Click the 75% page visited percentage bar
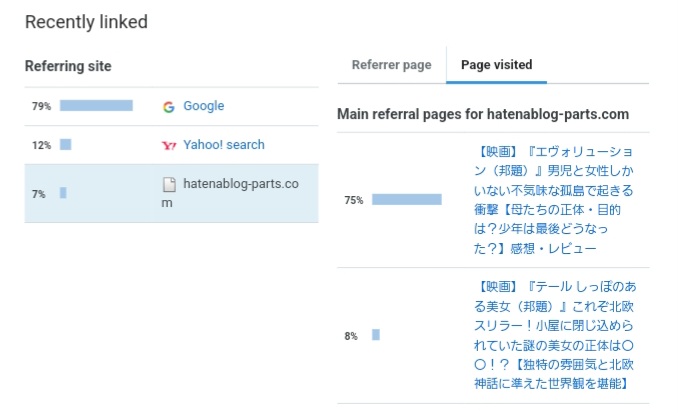 click(x=407, y=199)
